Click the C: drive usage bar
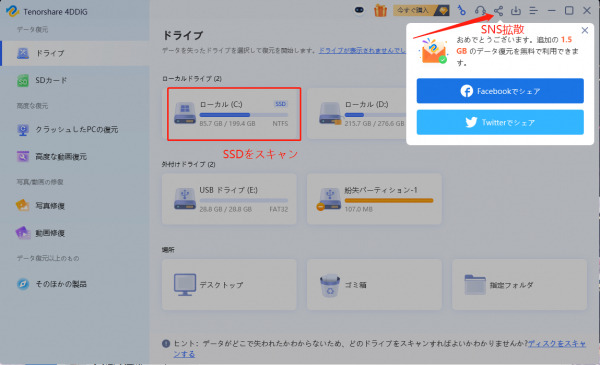The height and width of the screenshot is (365, 600). point(243,115)
